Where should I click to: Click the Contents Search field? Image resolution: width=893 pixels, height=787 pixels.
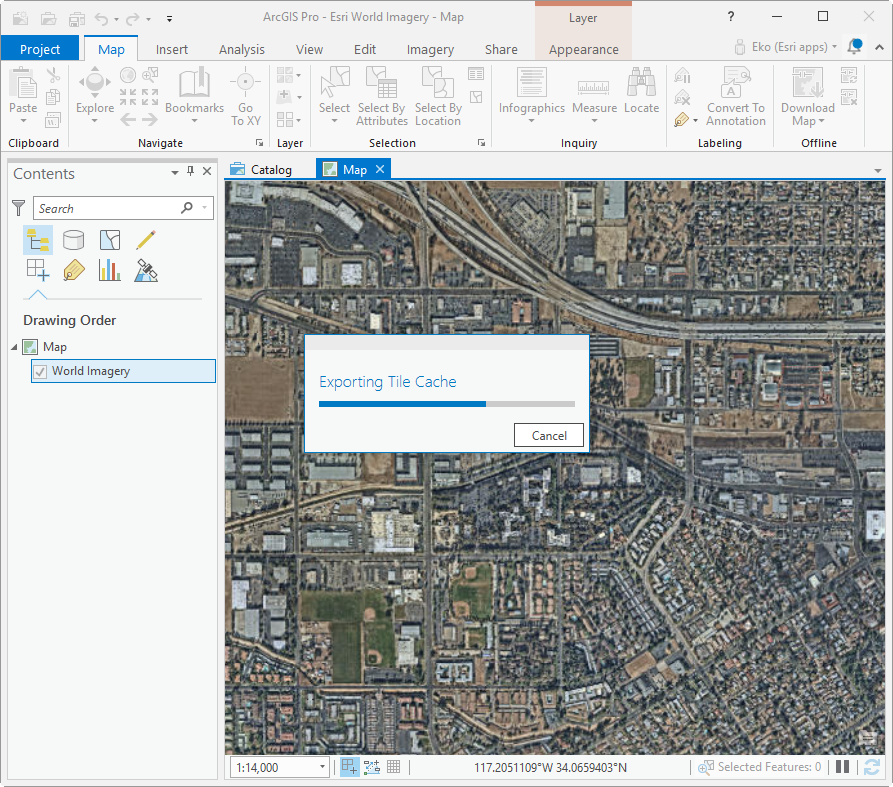[123, 208]
